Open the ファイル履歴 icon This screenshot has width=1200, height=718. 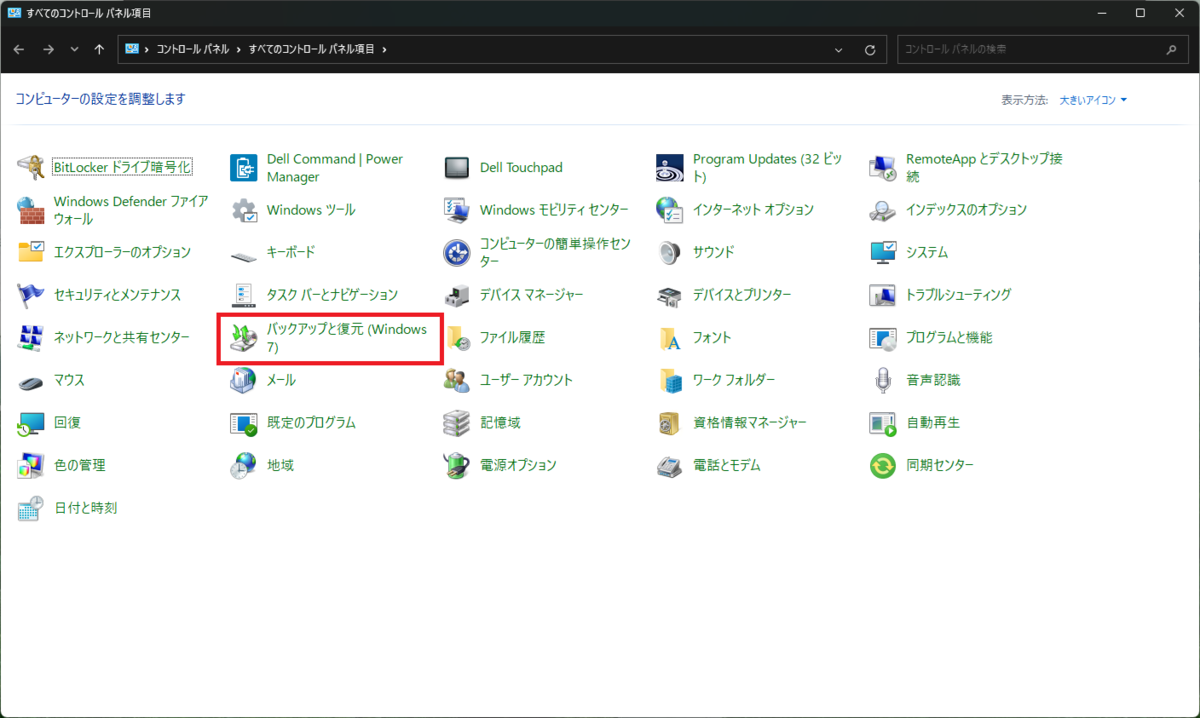click(457, 337)
